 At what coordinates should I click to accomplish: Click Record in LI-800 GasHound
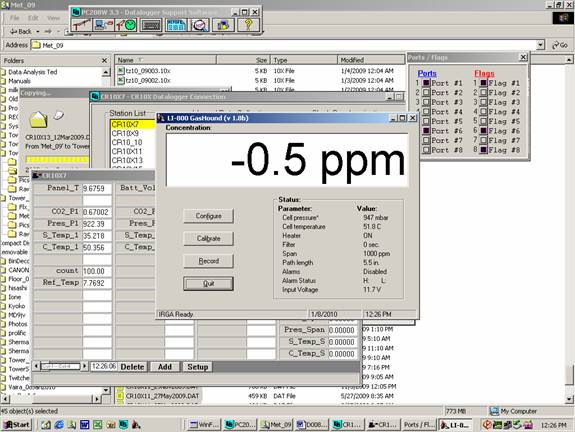pos(208,261)
